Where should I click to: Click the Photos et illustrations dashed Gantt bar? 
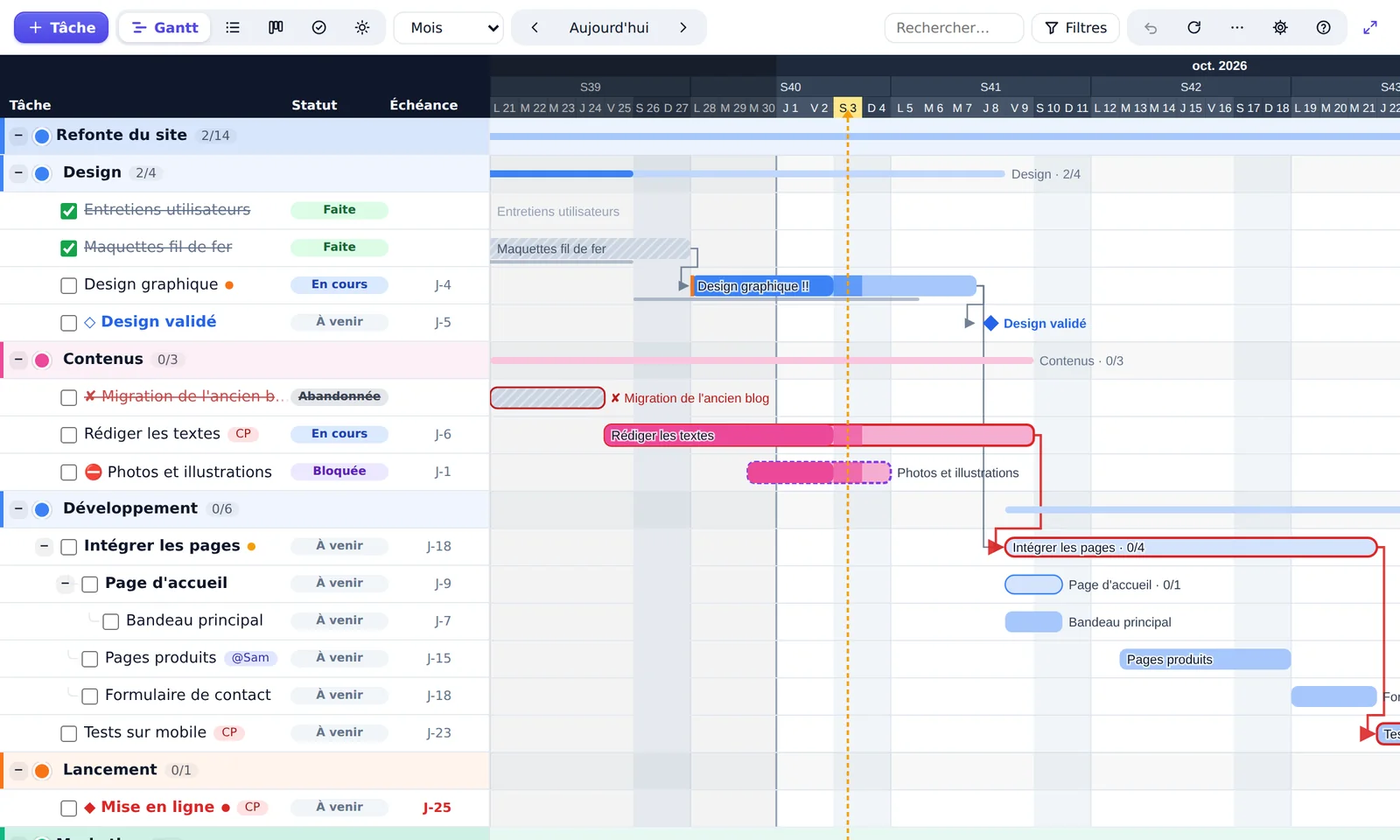pos(819,472)
